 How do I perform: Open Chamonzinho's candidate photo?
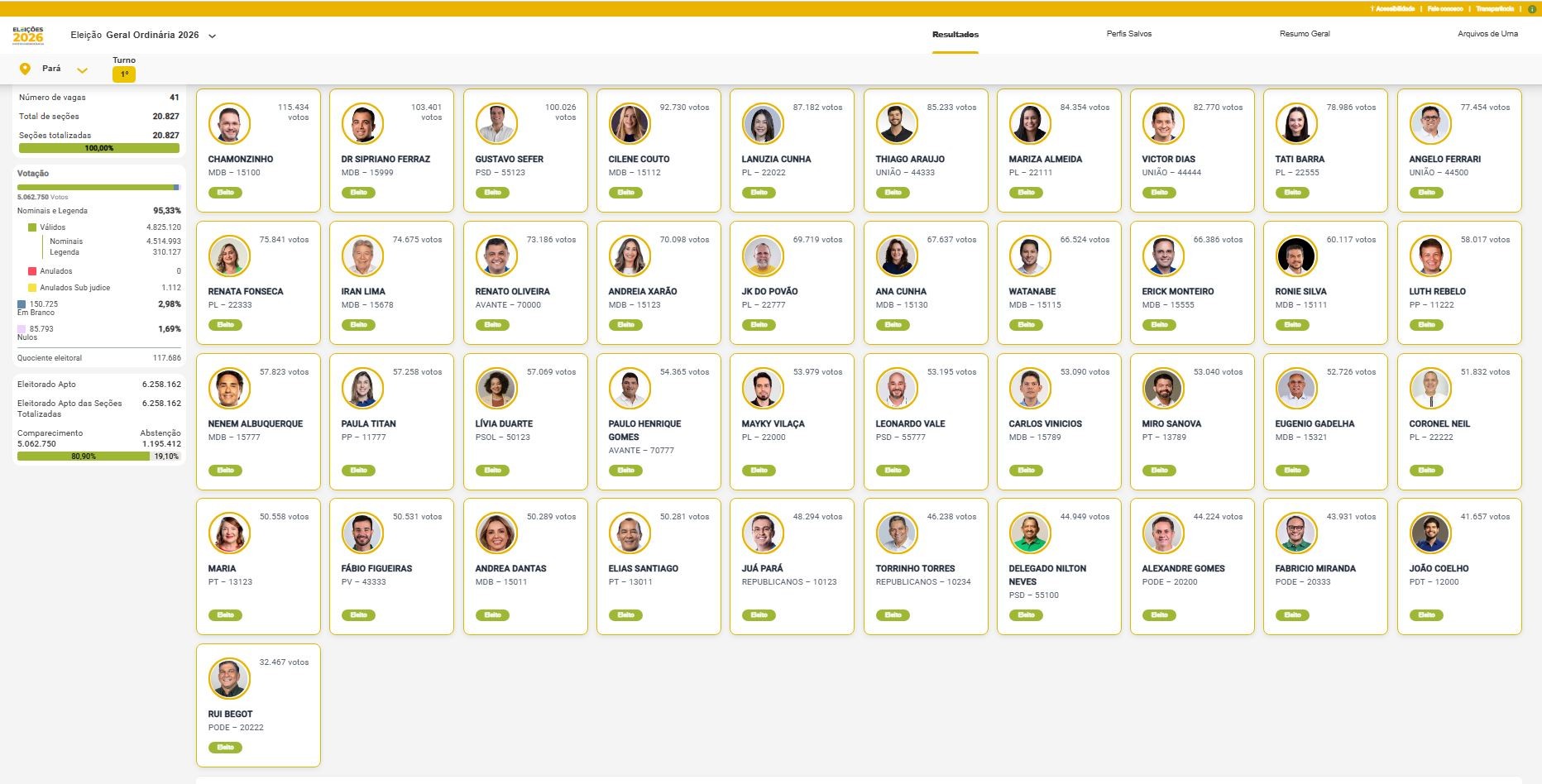tap(229, 124)
